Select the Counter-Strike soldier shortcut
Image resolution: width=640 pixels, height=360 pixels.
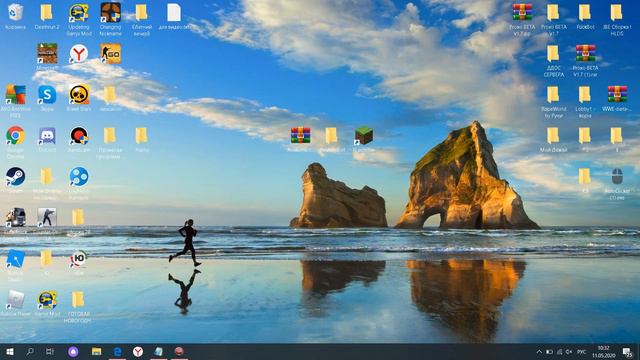(x=47, y=217)
